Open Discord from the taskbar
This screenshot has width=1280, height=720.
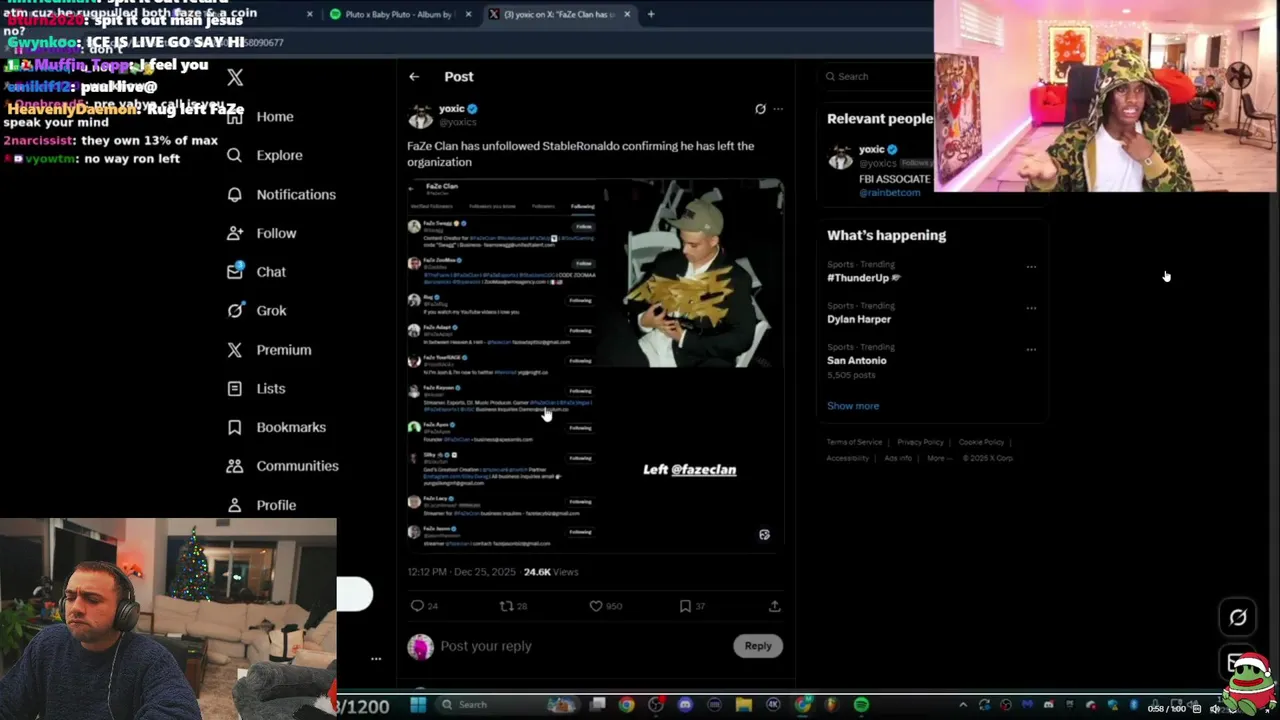click(685, 705)
